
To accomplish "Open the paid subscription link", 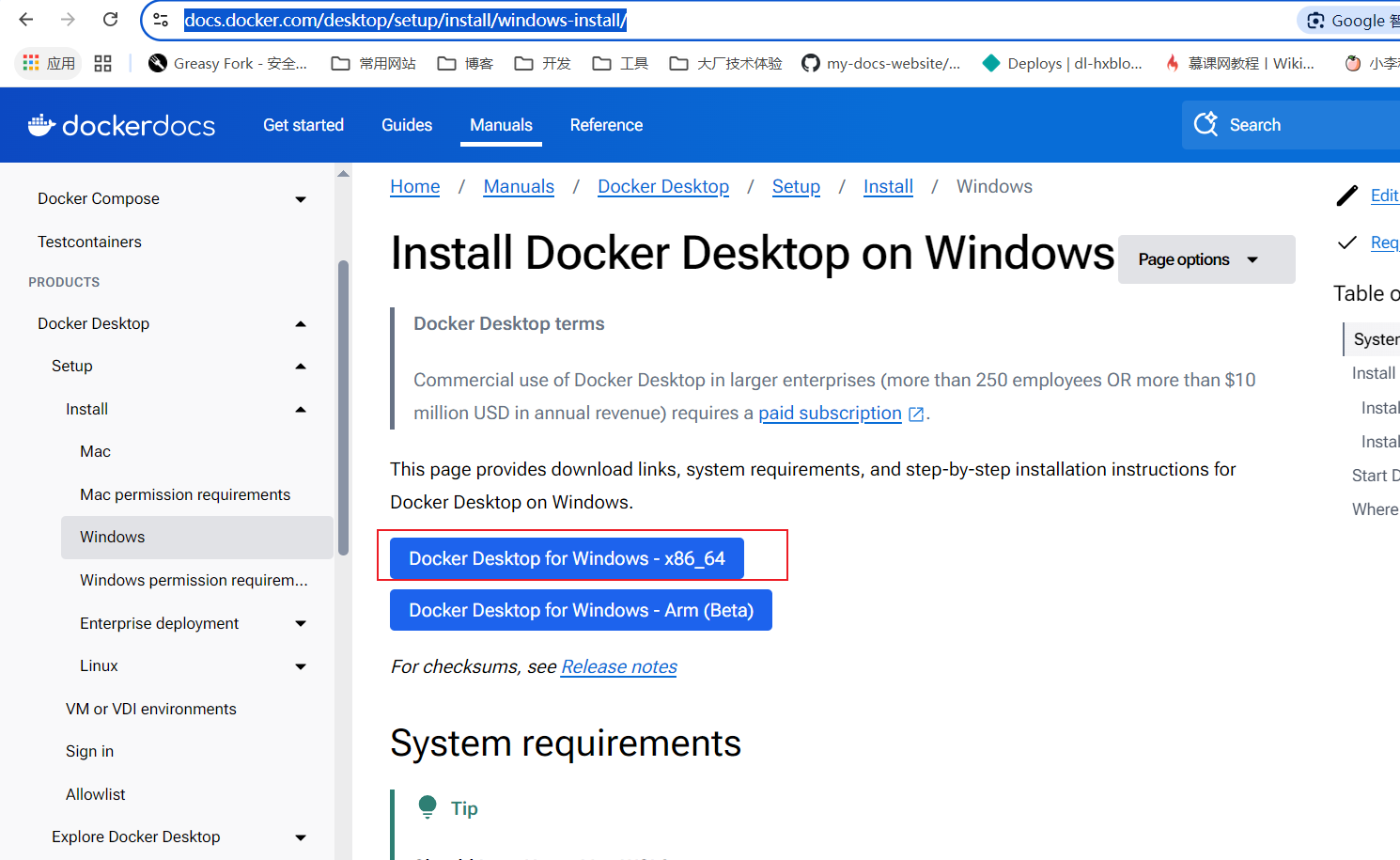I will pos(830,413).
